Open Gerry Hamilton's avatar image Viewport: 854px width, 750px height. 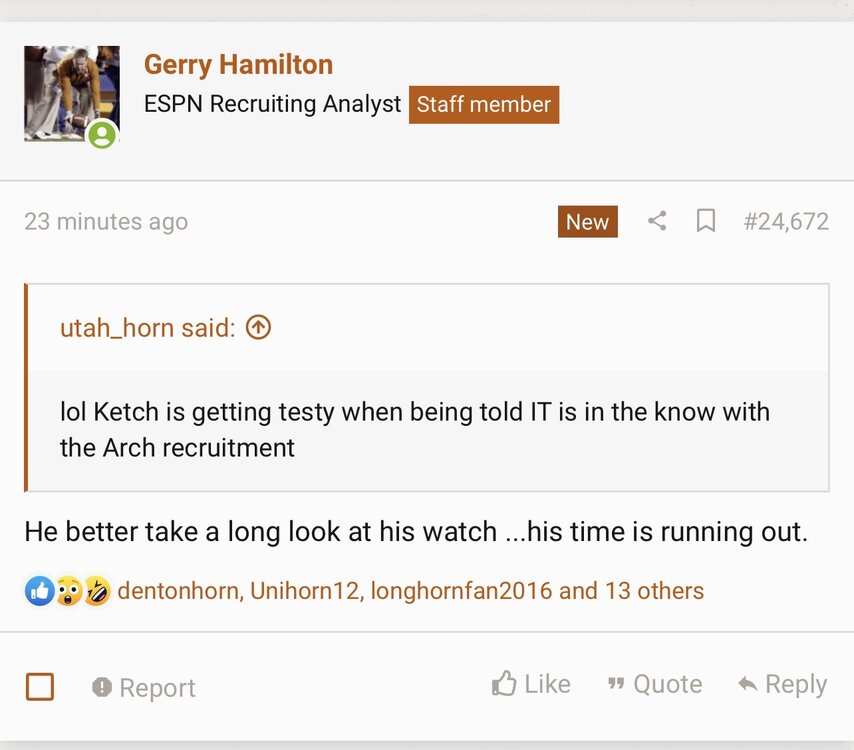pyautogui.click(x=70, y=92)
